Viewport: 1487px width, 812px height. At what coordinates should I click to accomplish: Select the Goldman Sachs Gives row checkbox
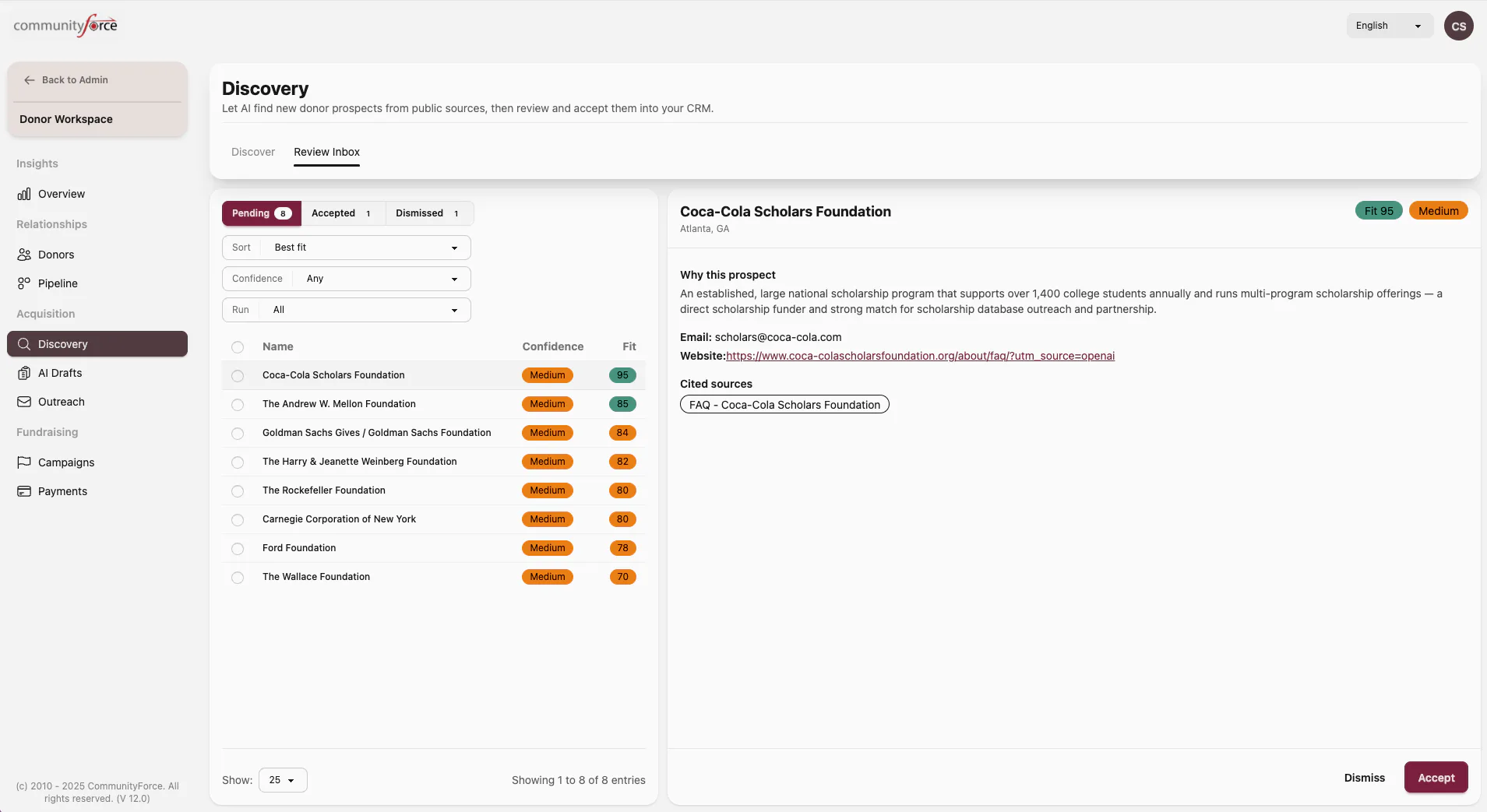(238, 434)
